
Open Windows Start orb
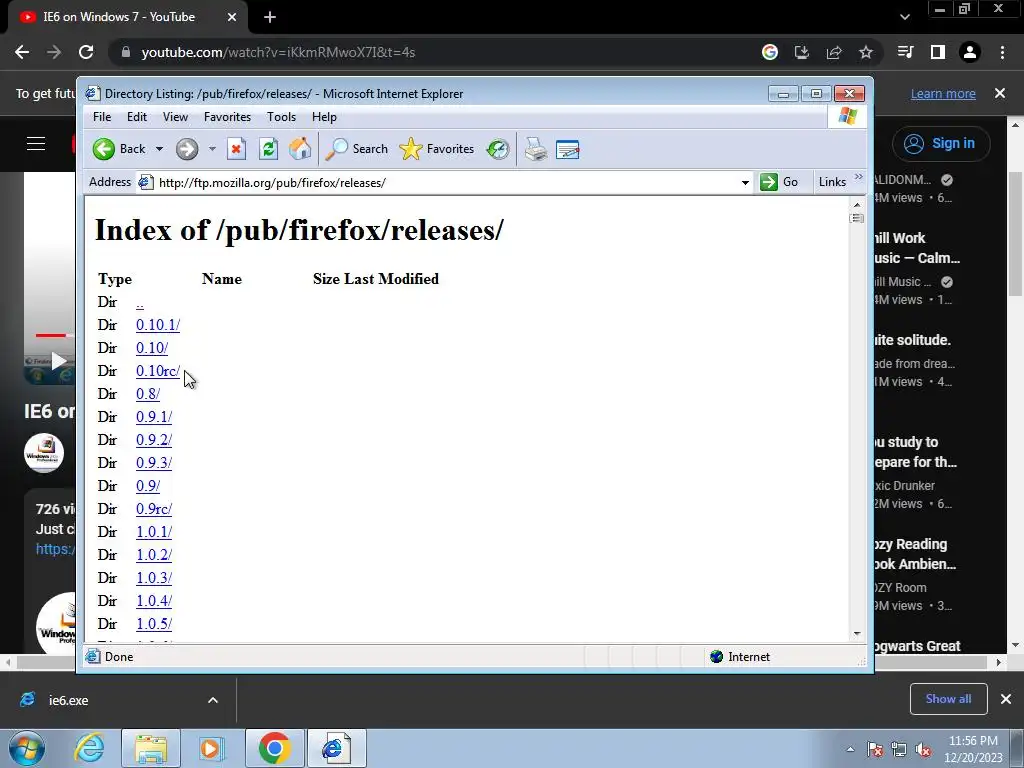(27, 748)
